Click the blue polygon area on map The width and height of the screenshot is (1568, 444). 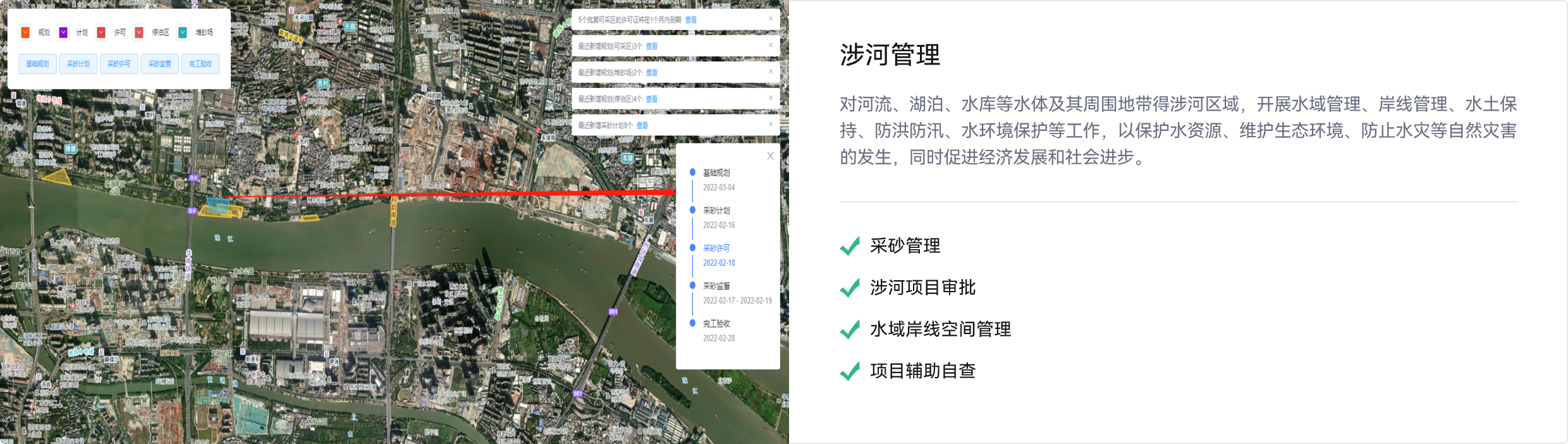point(218,205)
